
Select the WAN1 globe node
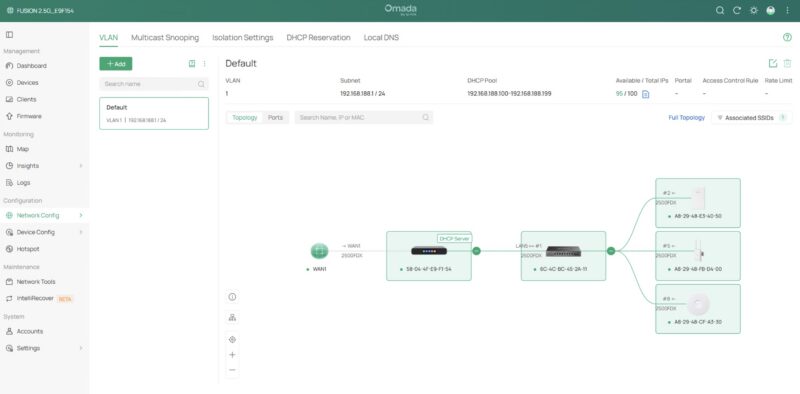click(319, 251)
